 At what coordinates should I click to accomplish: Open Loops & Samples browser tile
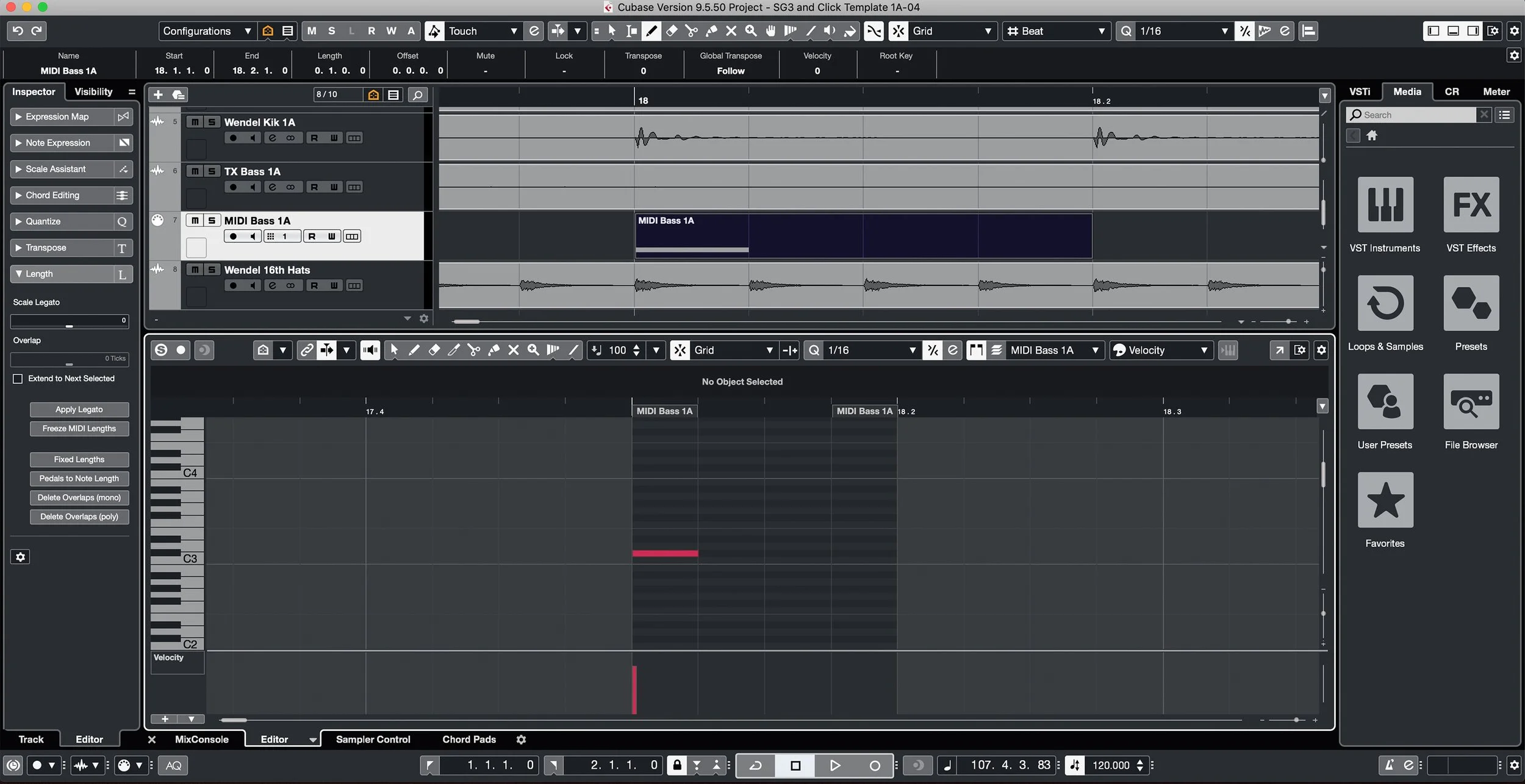pos(1385,303)
